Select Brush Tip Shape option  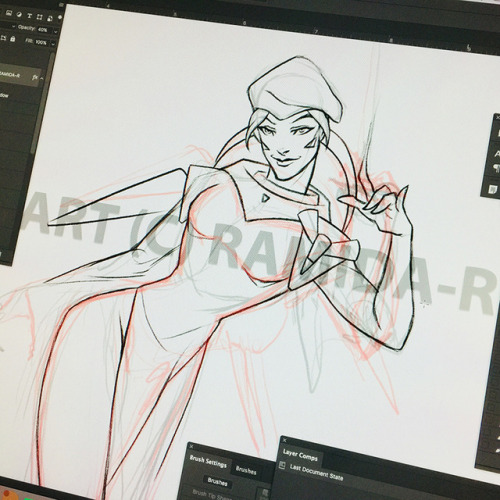[212, 495]
